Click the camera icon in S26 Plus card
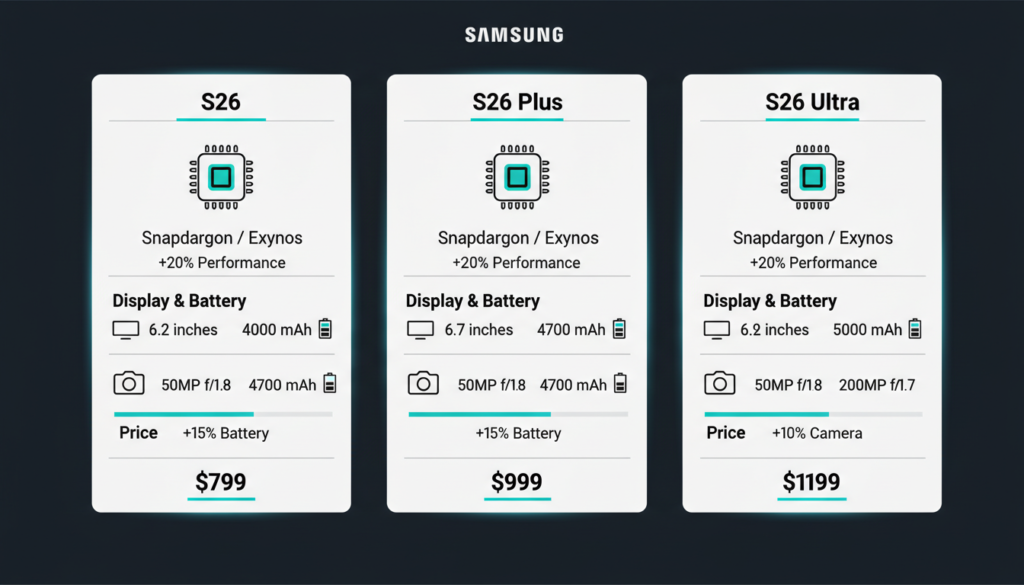Screen dimensions: 1024x585 pyautogui.click(x=423, y=384)
